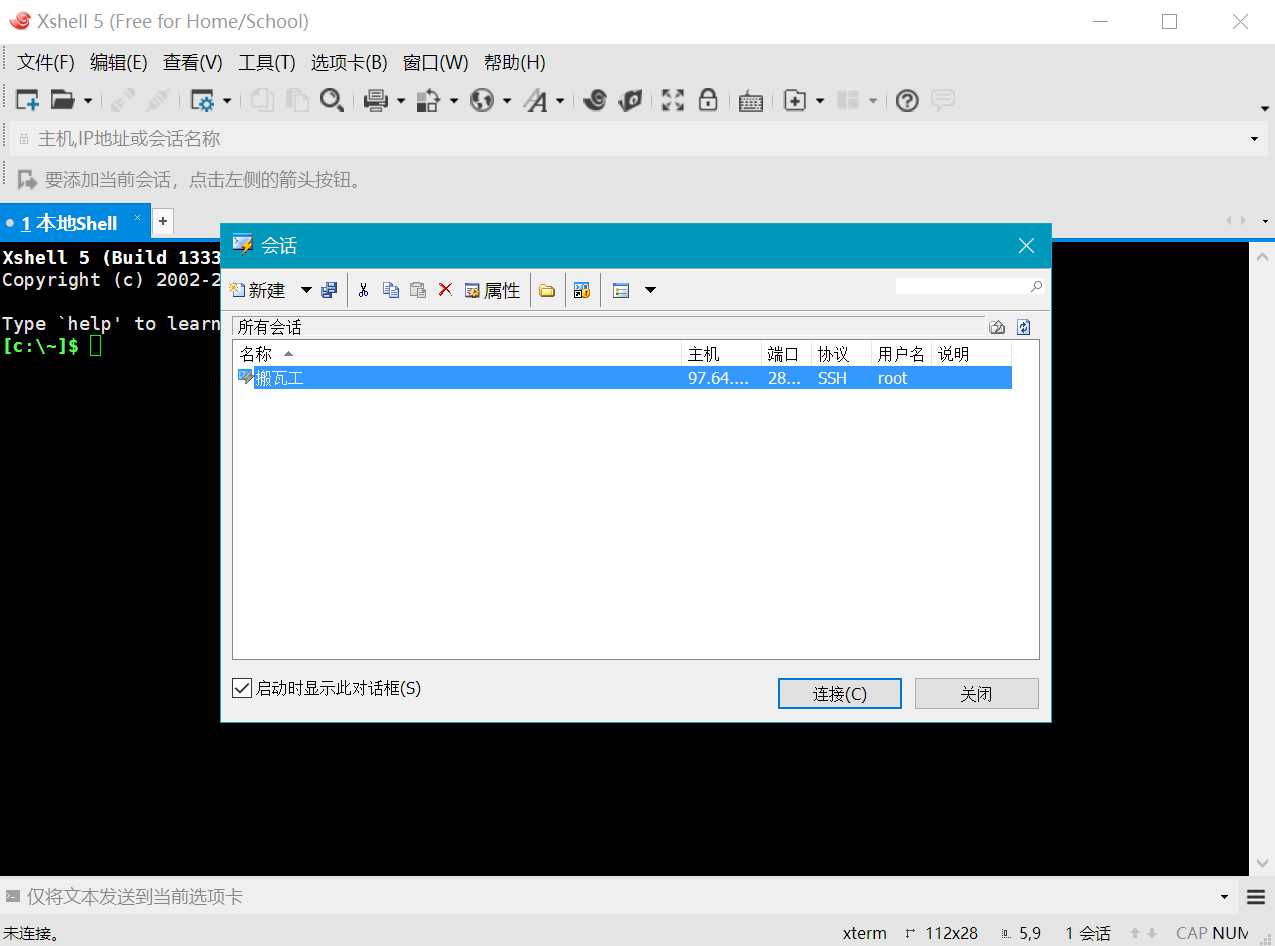The width and height of the screenshot is (1275, 946).
Task: Click the 关闭 button
Action: (x=976, y=694)
